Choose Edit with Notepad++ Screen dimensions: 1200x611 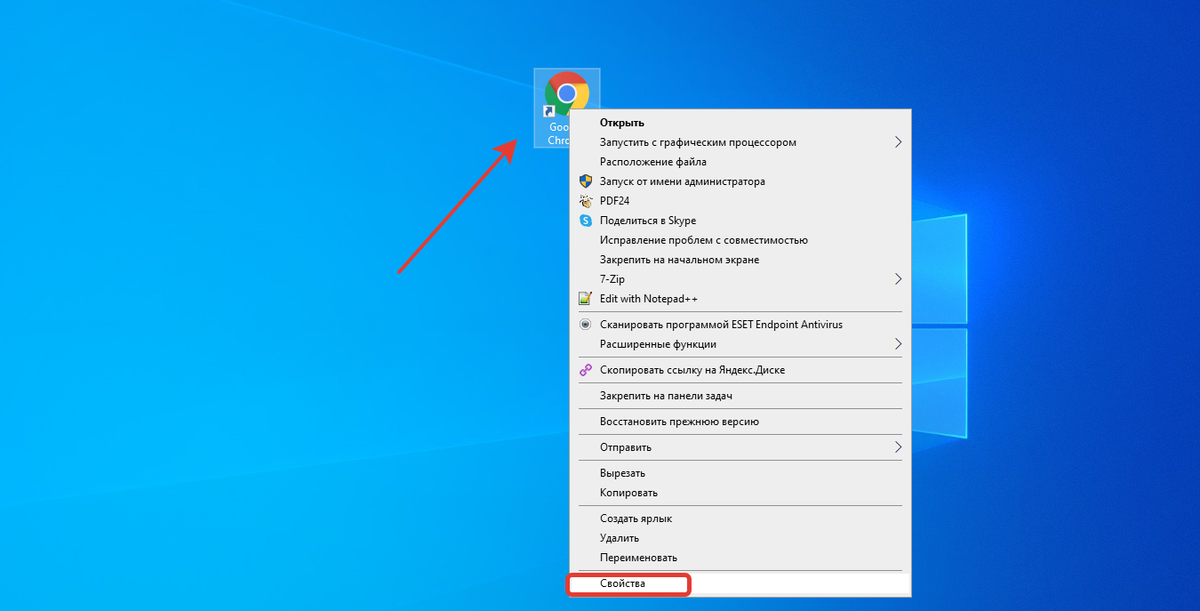pos(740,299)
